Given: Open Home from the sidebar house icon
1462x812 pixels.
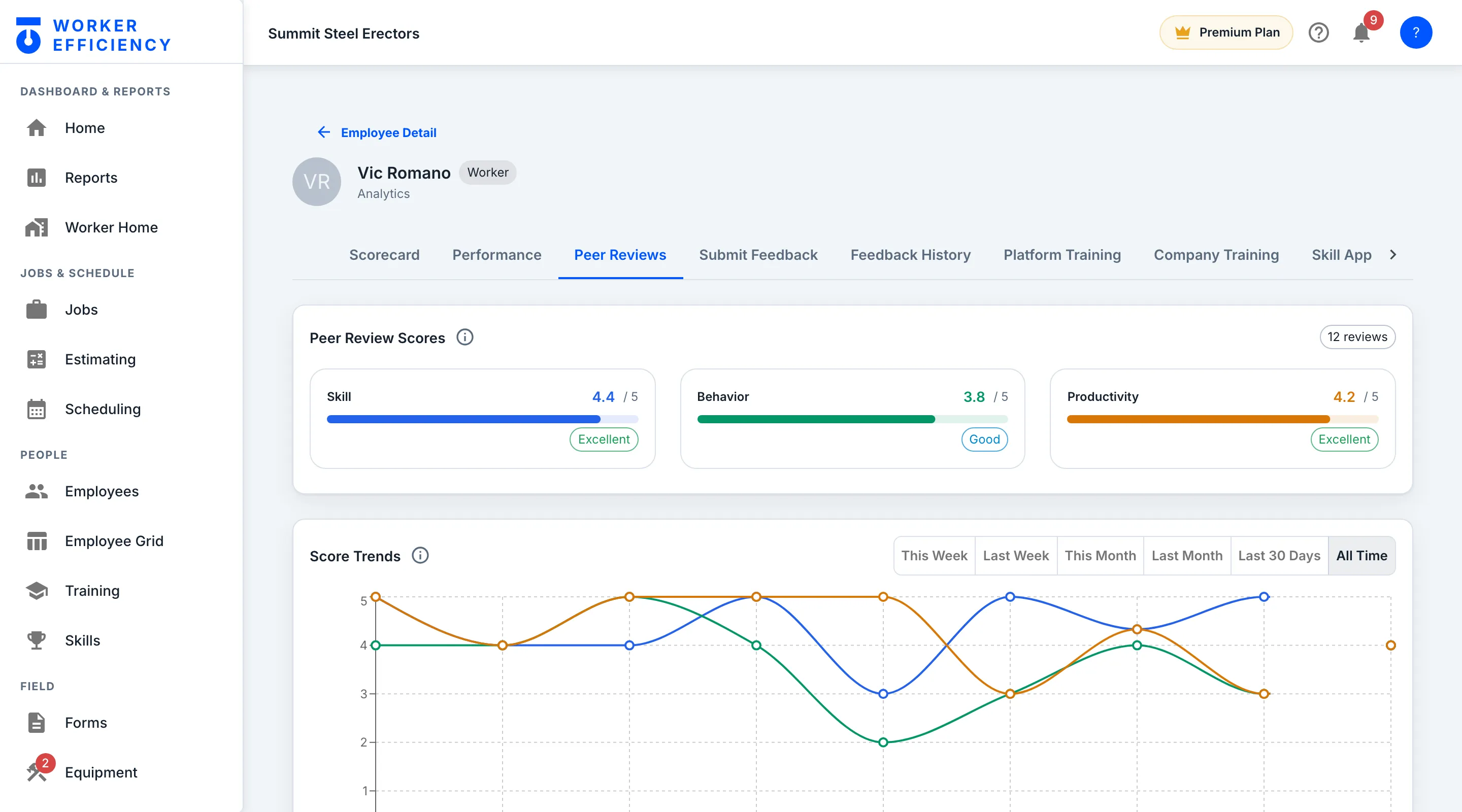Looking at the screenshot, I should pos(37,128).
